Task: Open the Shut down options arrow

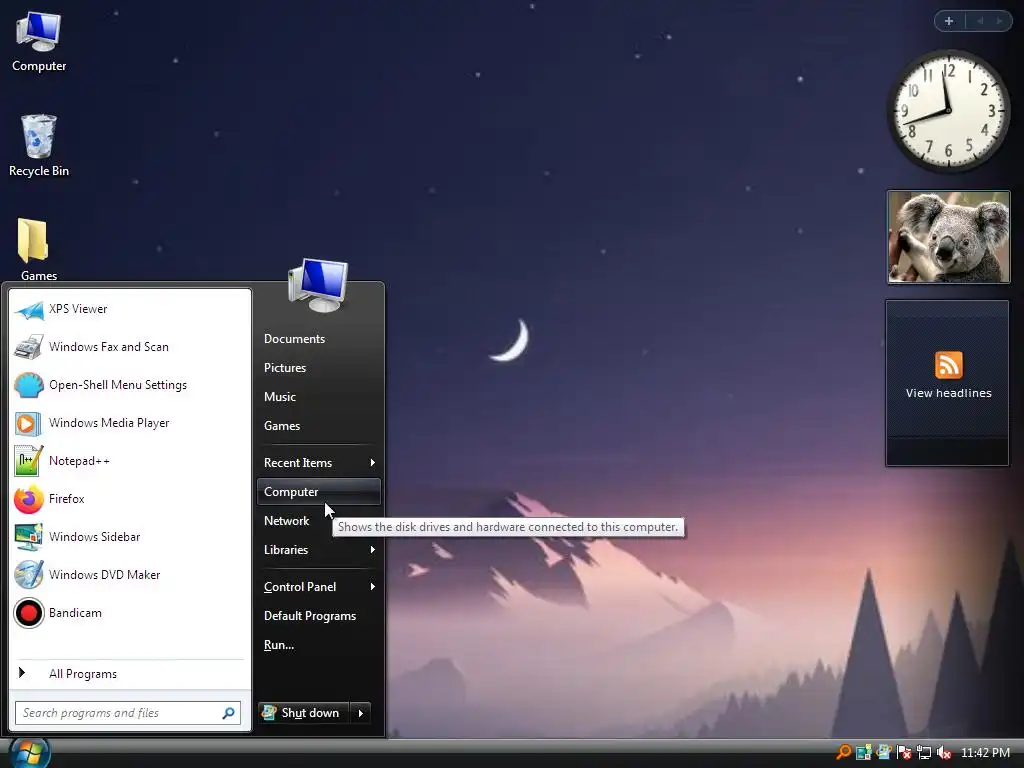Action: click(360, 713)
